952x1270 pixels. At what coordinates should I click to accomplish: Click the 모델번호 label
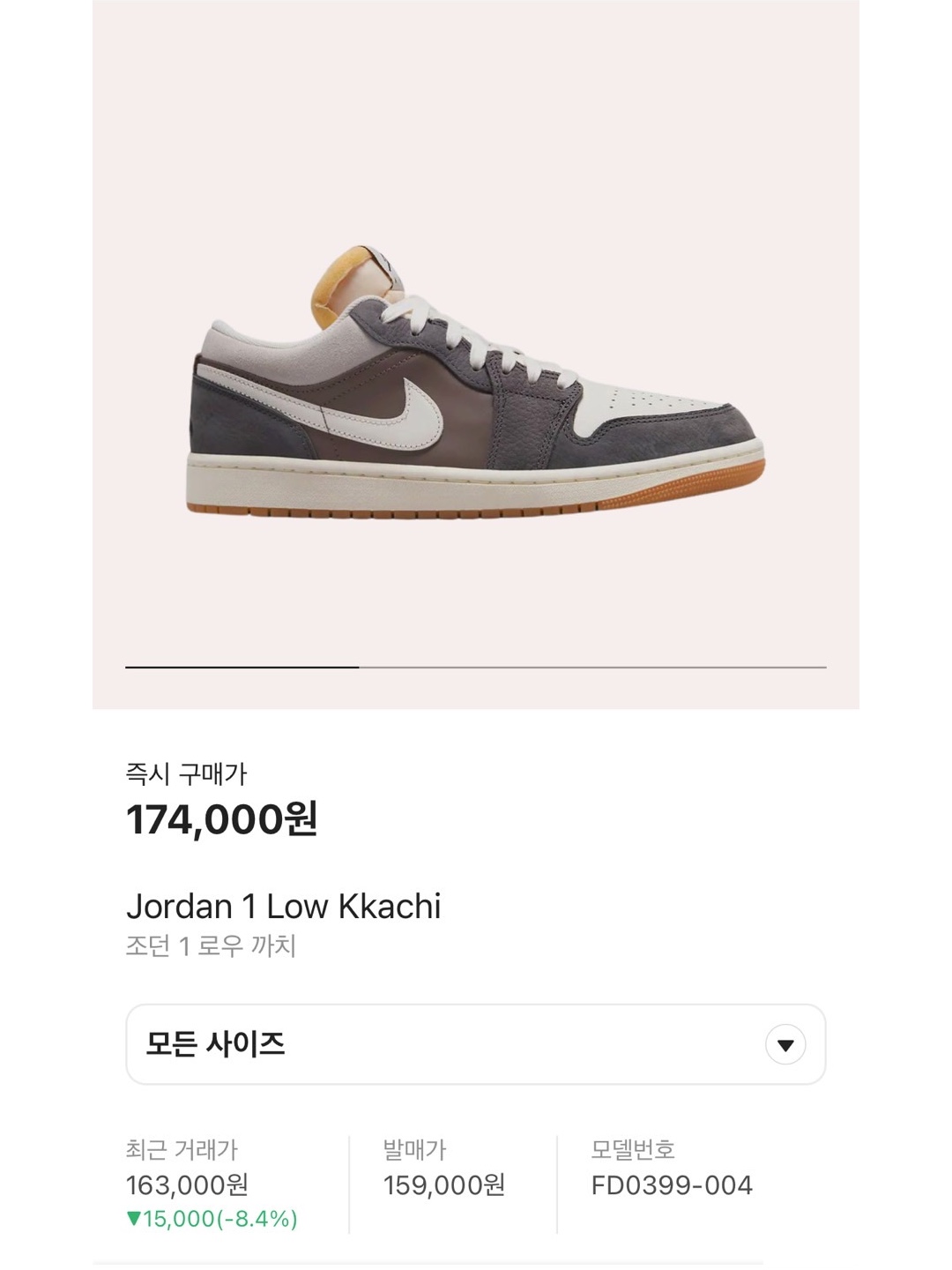[x=632, y=1150]
